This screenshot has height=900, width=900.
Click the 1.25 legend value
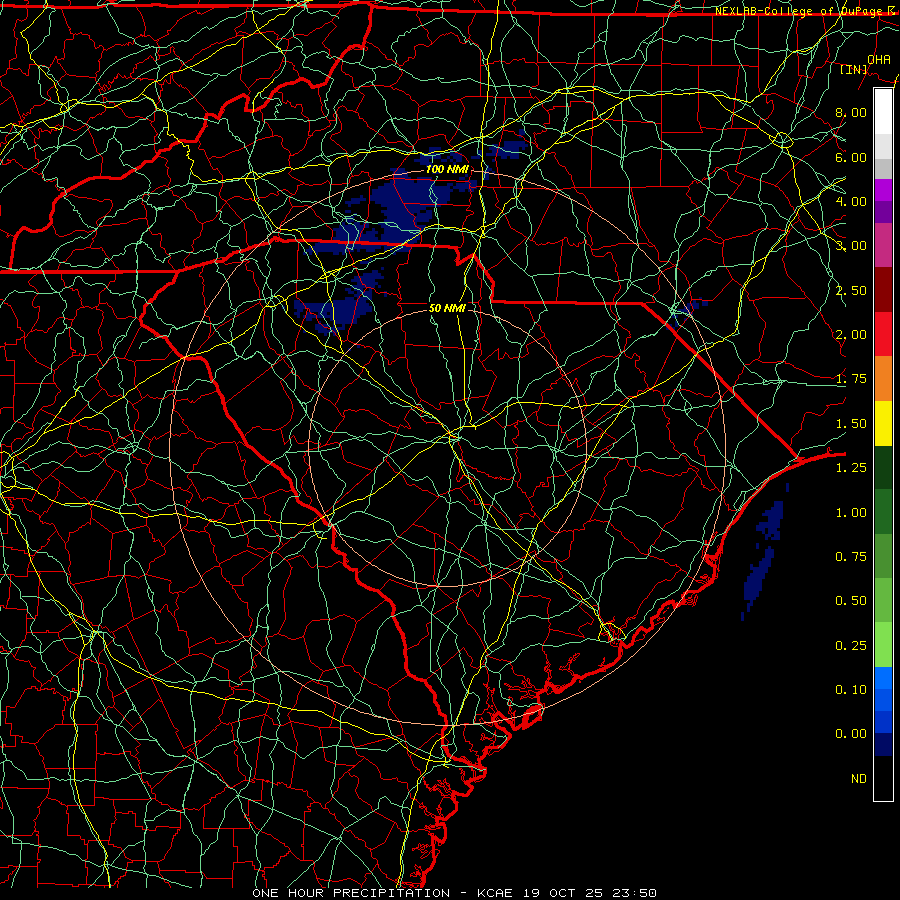851,468
